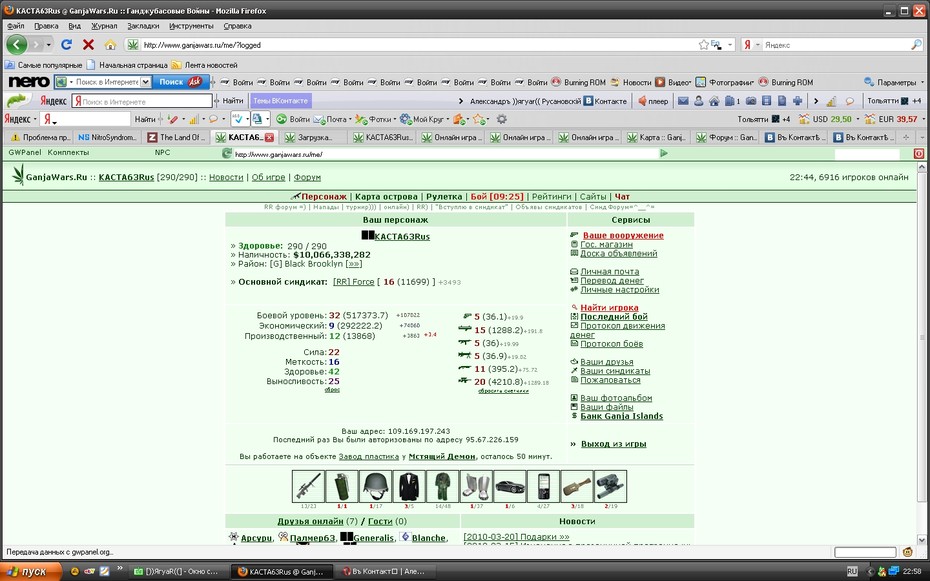This screenshot has height=581, width=930.
Task: Open the binoculars item in inventory
Action: [x=610, y=486]
